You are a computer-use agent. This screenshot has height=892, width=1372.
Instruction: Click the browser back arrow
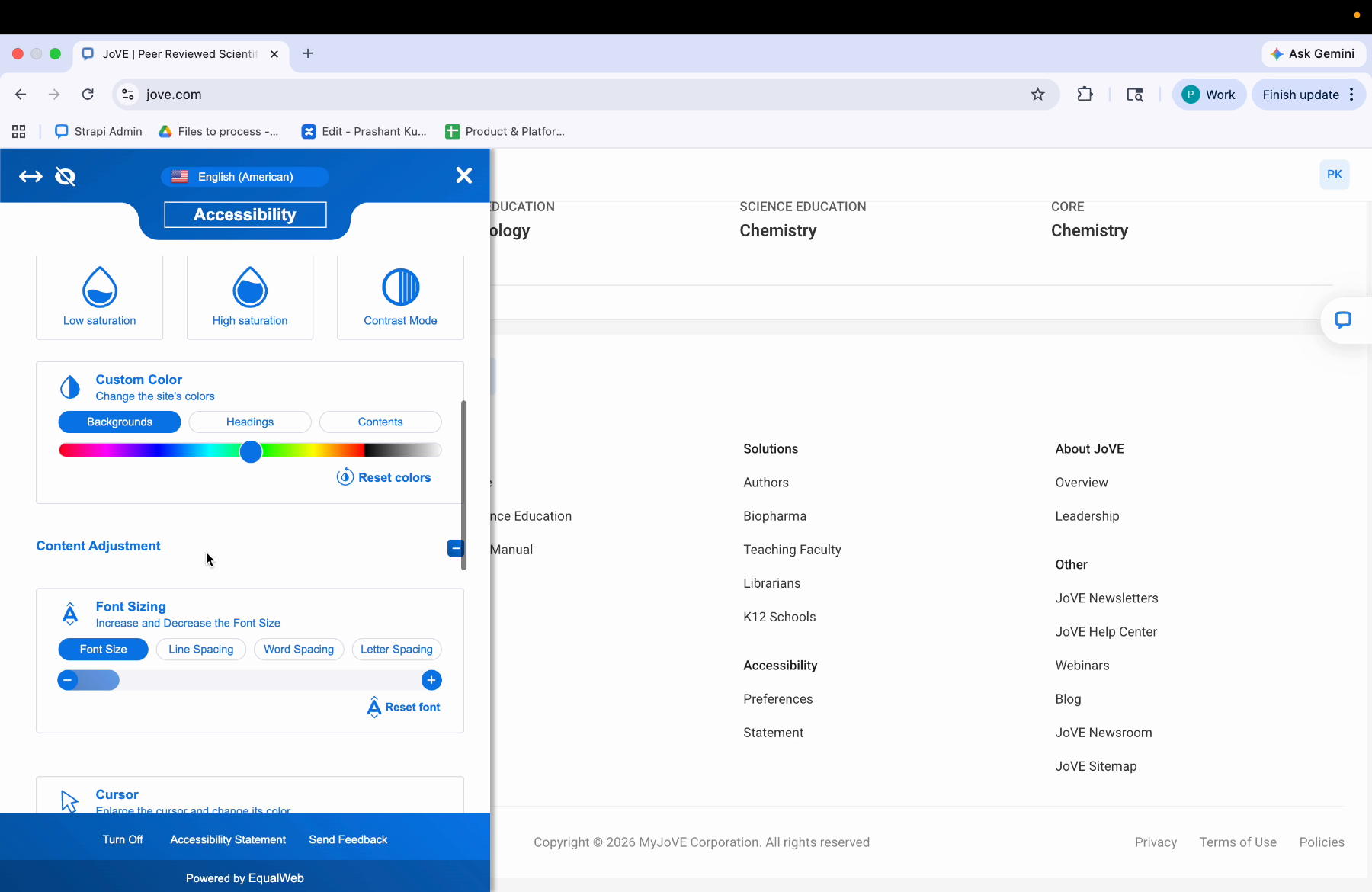point(21,95)
